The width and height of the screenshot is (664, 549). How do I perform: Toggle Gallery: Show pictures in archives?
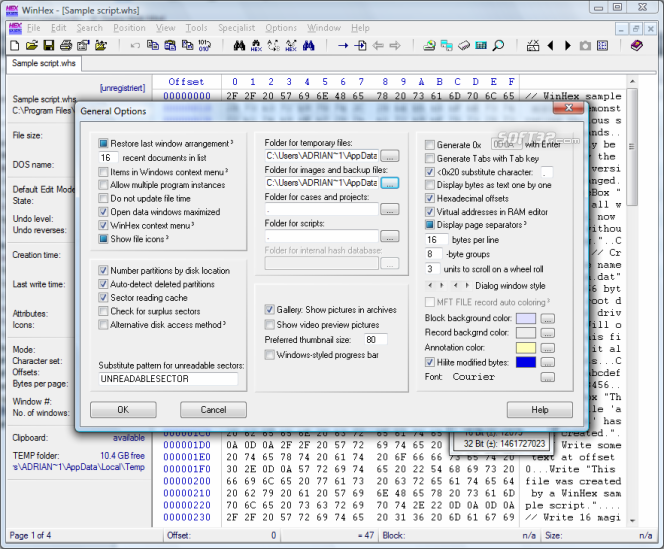point(269,310)
